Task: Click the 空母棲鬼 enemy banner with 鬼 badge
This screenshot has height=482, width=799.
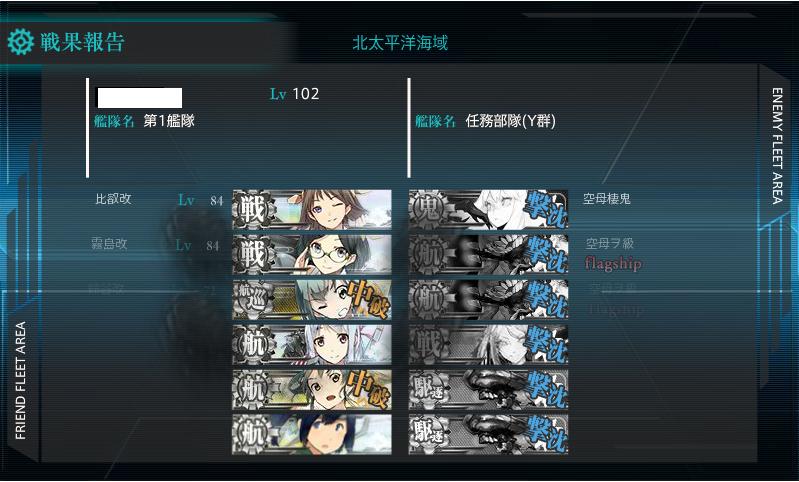Action: [488, 209]
